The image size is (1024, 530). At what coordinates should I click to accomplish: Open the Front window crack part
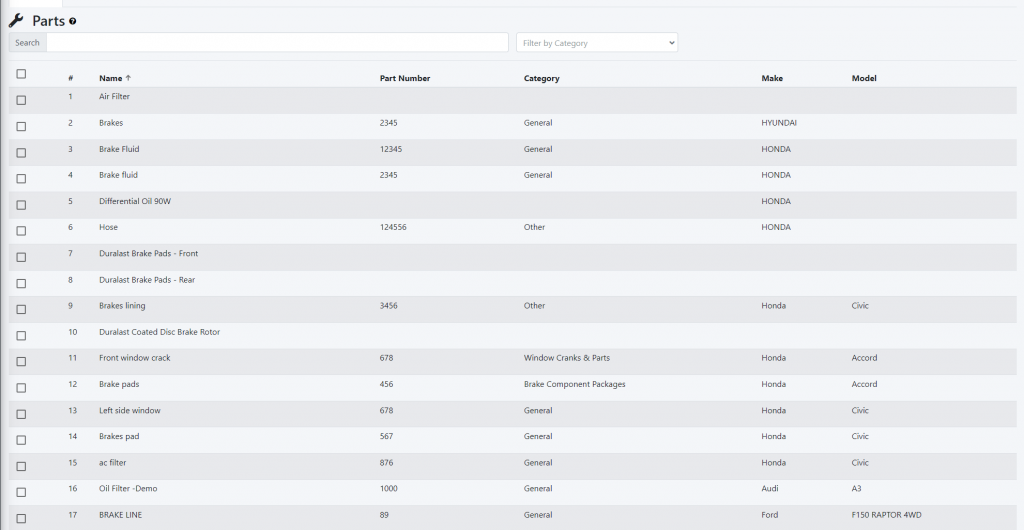coord(135,358)
